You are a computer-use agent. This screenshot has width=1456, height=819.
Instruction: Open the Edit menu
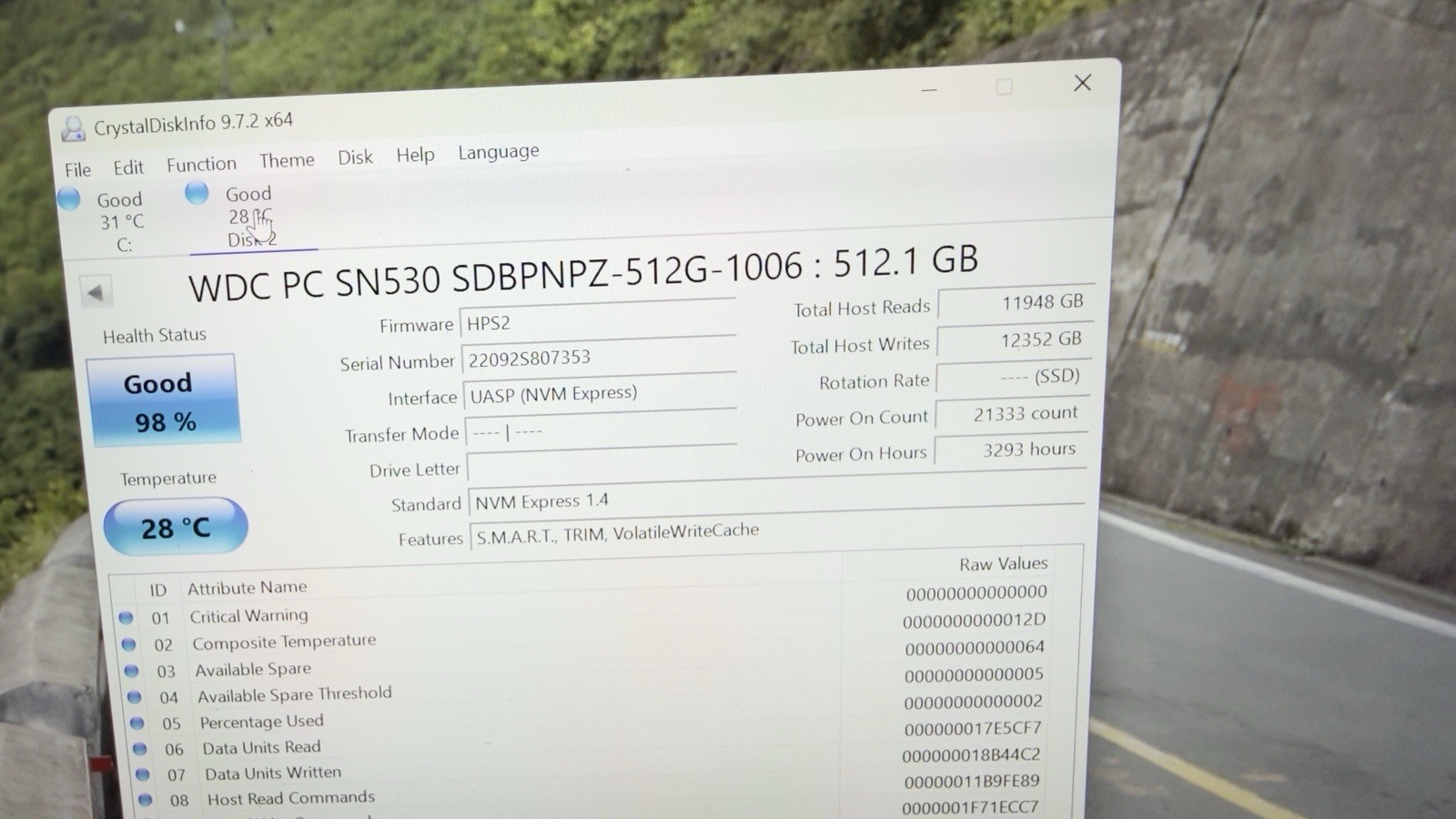coord(128,167)
